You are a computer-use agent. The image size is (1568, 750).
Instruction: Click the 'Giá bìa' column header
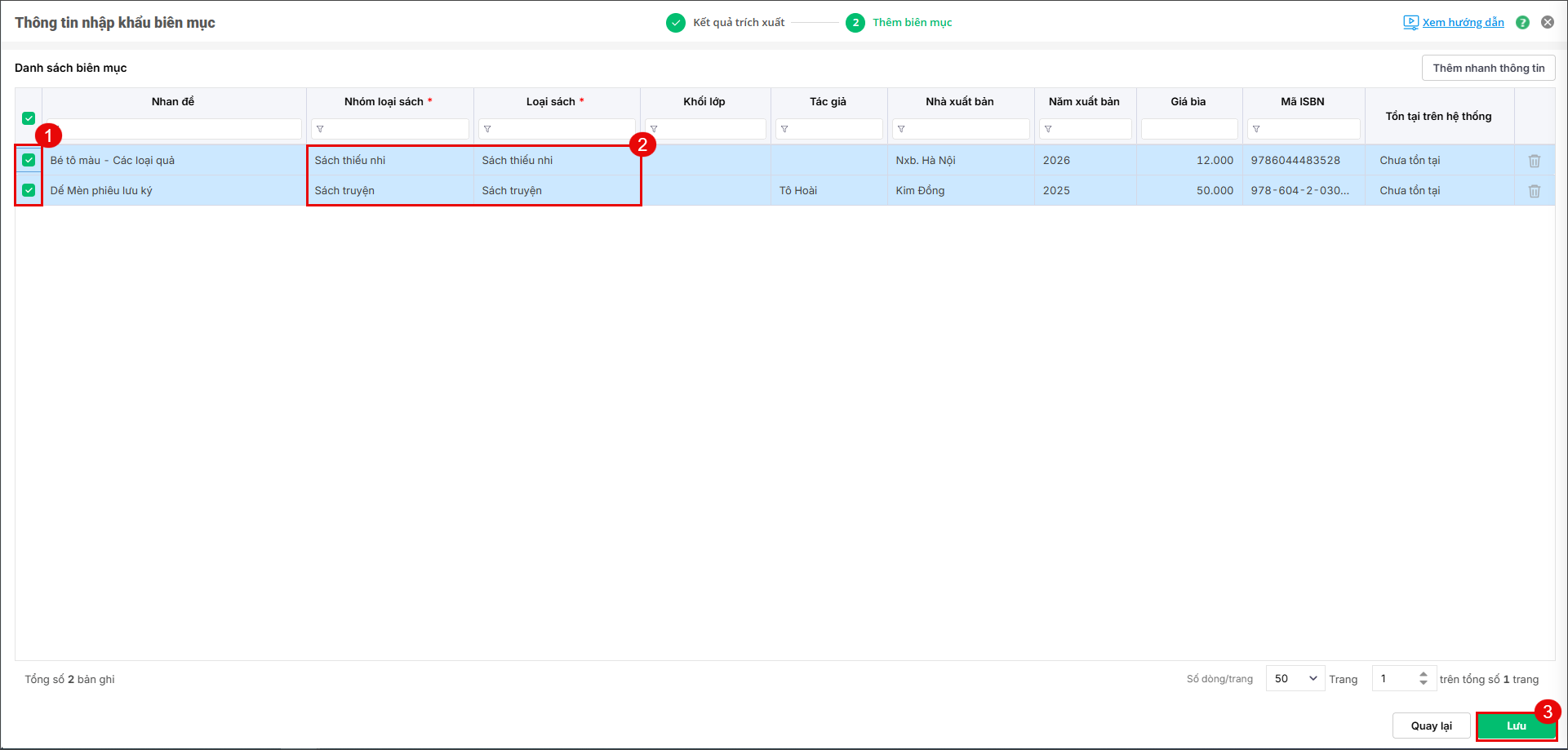tap(1188, 102)
